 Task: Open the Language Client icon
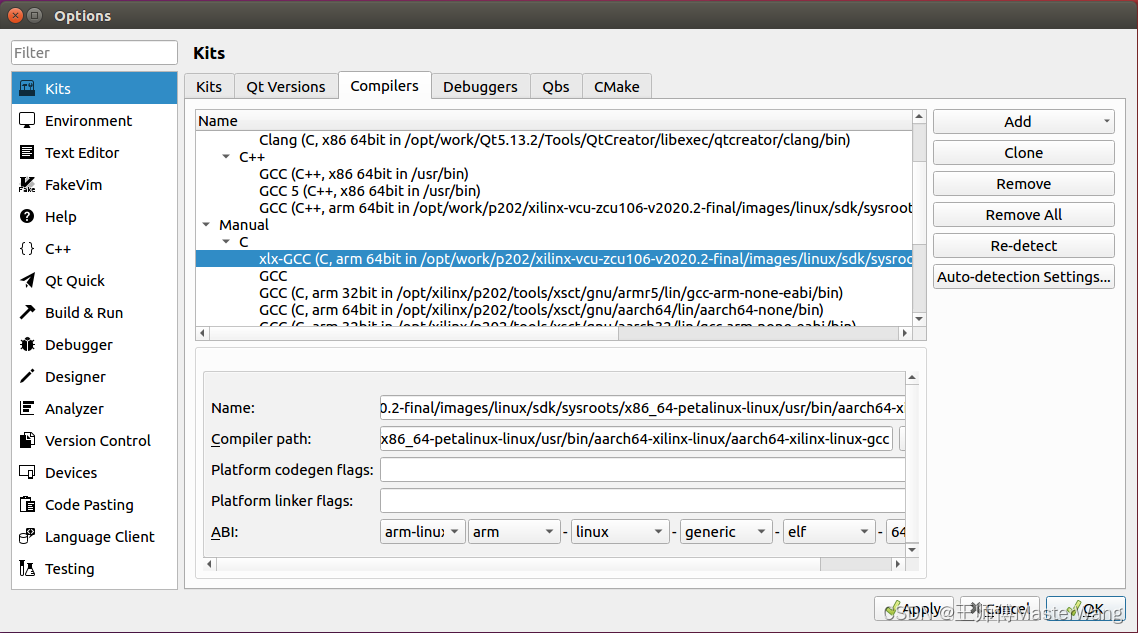coord(27,536)
